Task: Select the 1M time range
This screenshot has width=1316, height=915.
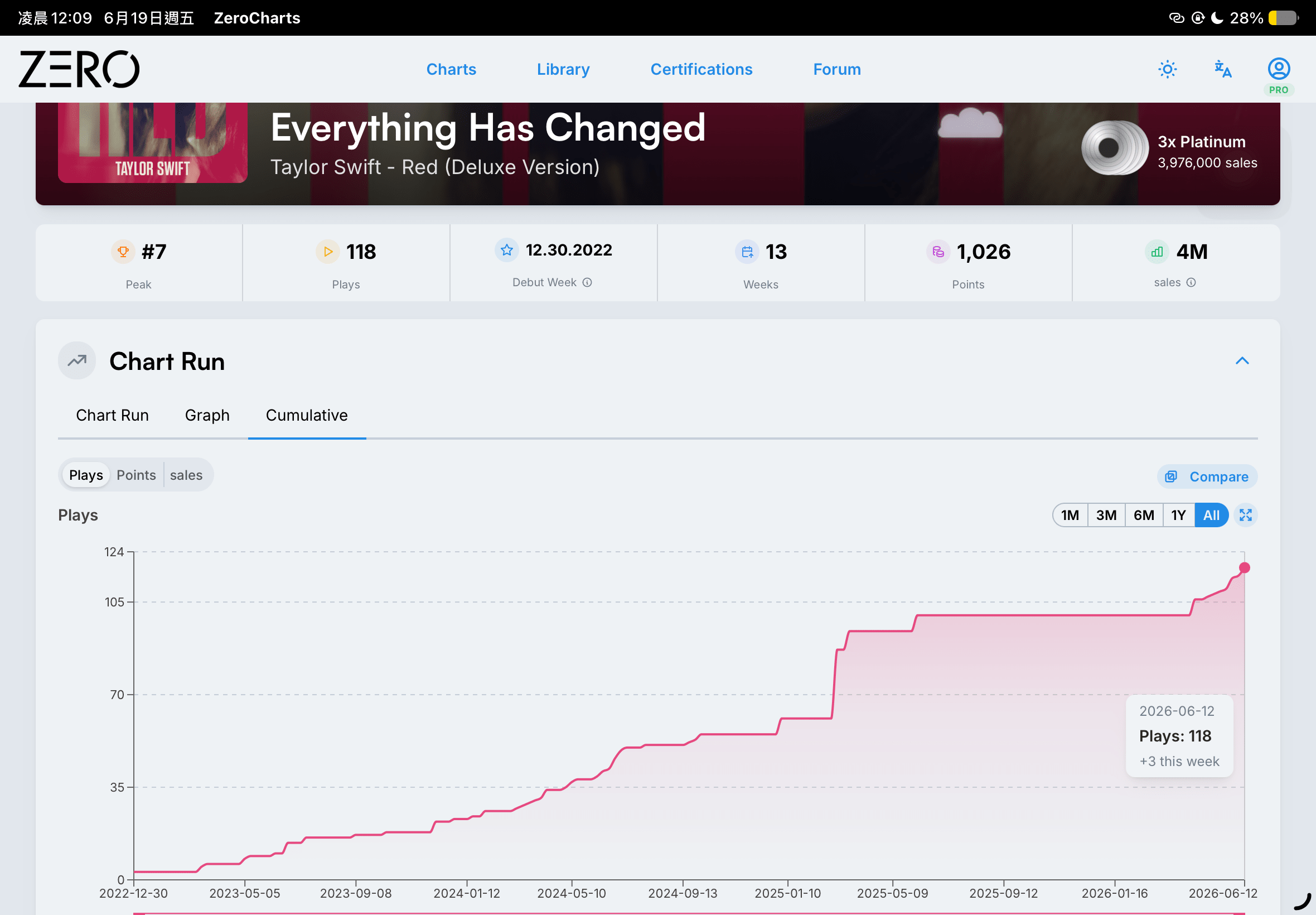Action: coord(1070,515)
